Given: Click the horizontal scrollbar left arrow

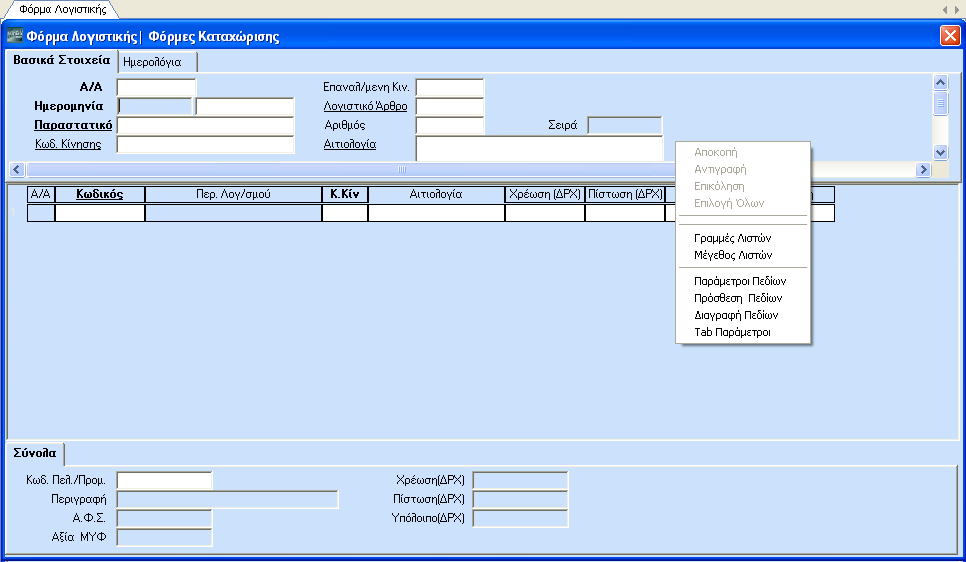Looking at the screenshot, I should click(17, 169).
